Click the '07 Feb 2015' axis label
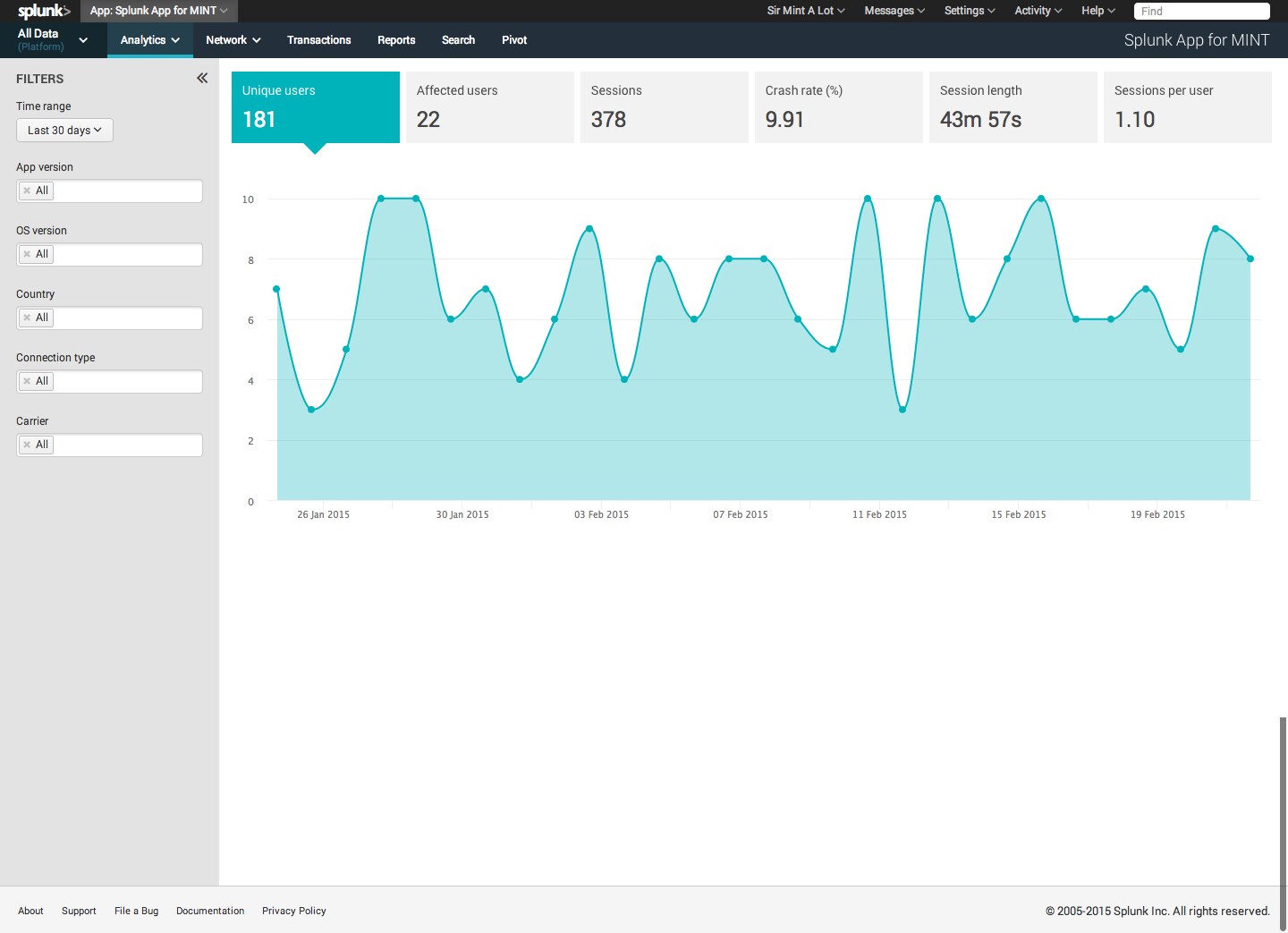Screen dimensions: 1288x933 pos(741,514)
